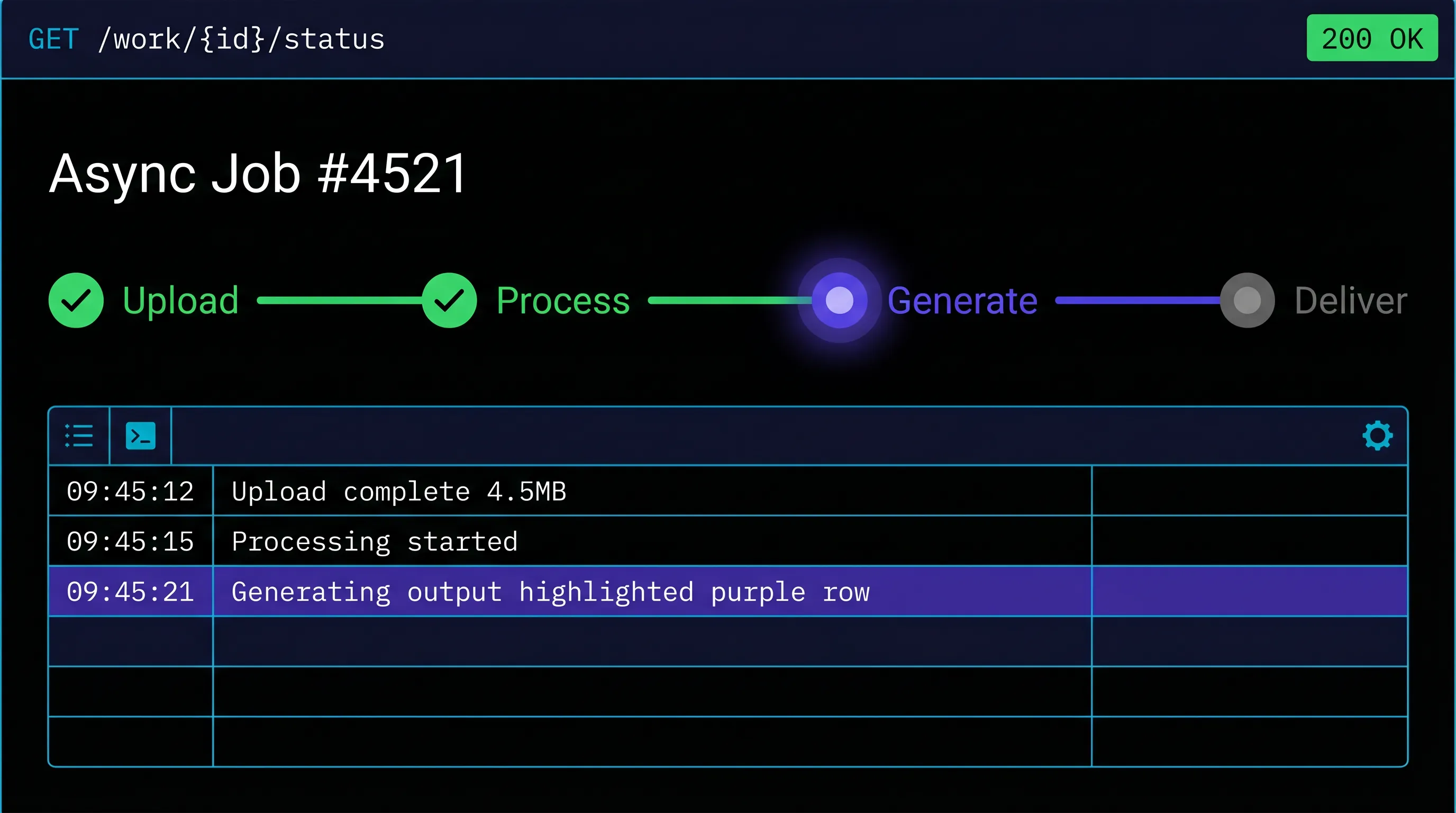Open the terminal console icon

coord(140,435)
